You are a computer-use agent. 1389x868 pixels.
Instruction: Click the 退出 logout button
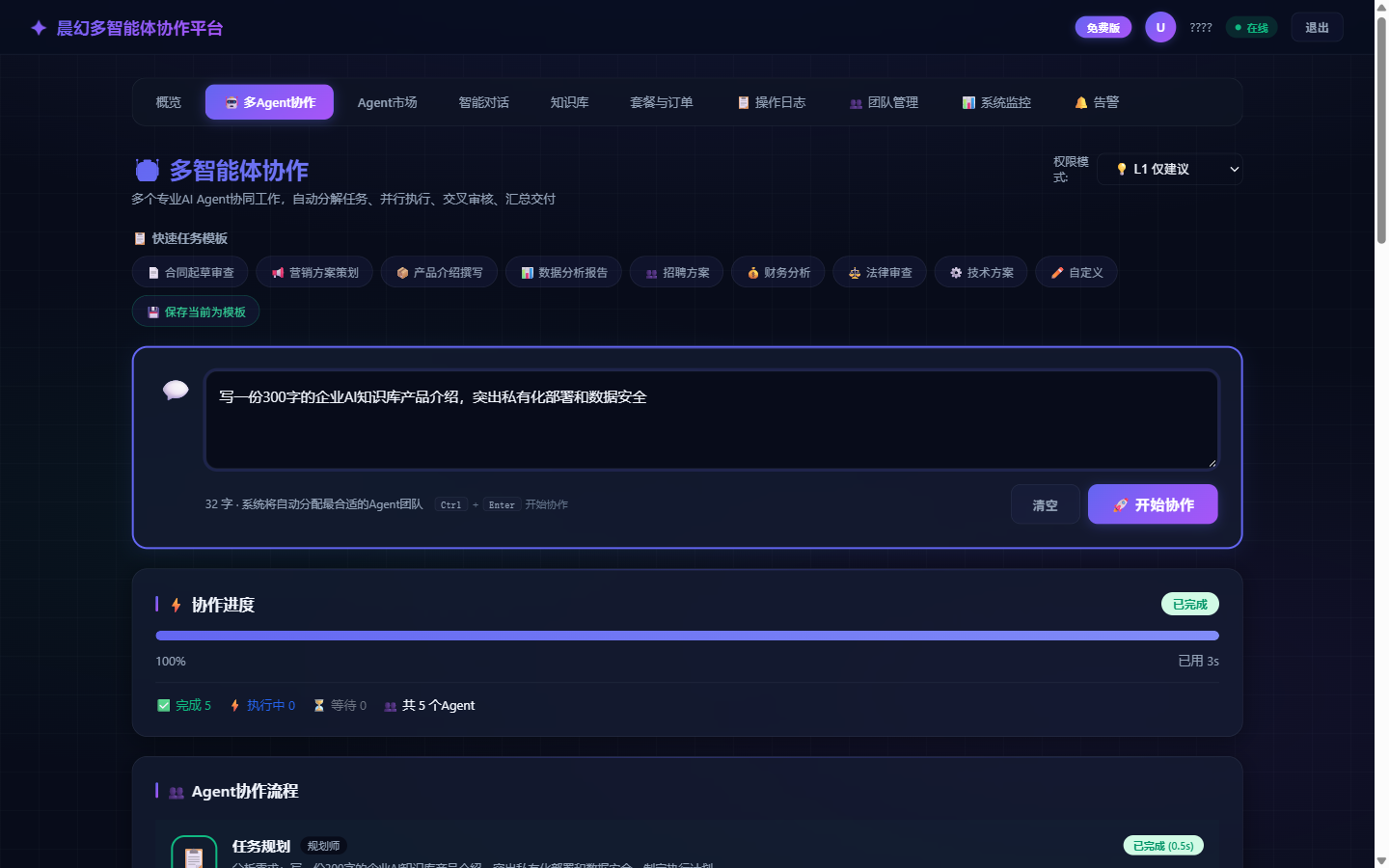tap(1317, 27)
